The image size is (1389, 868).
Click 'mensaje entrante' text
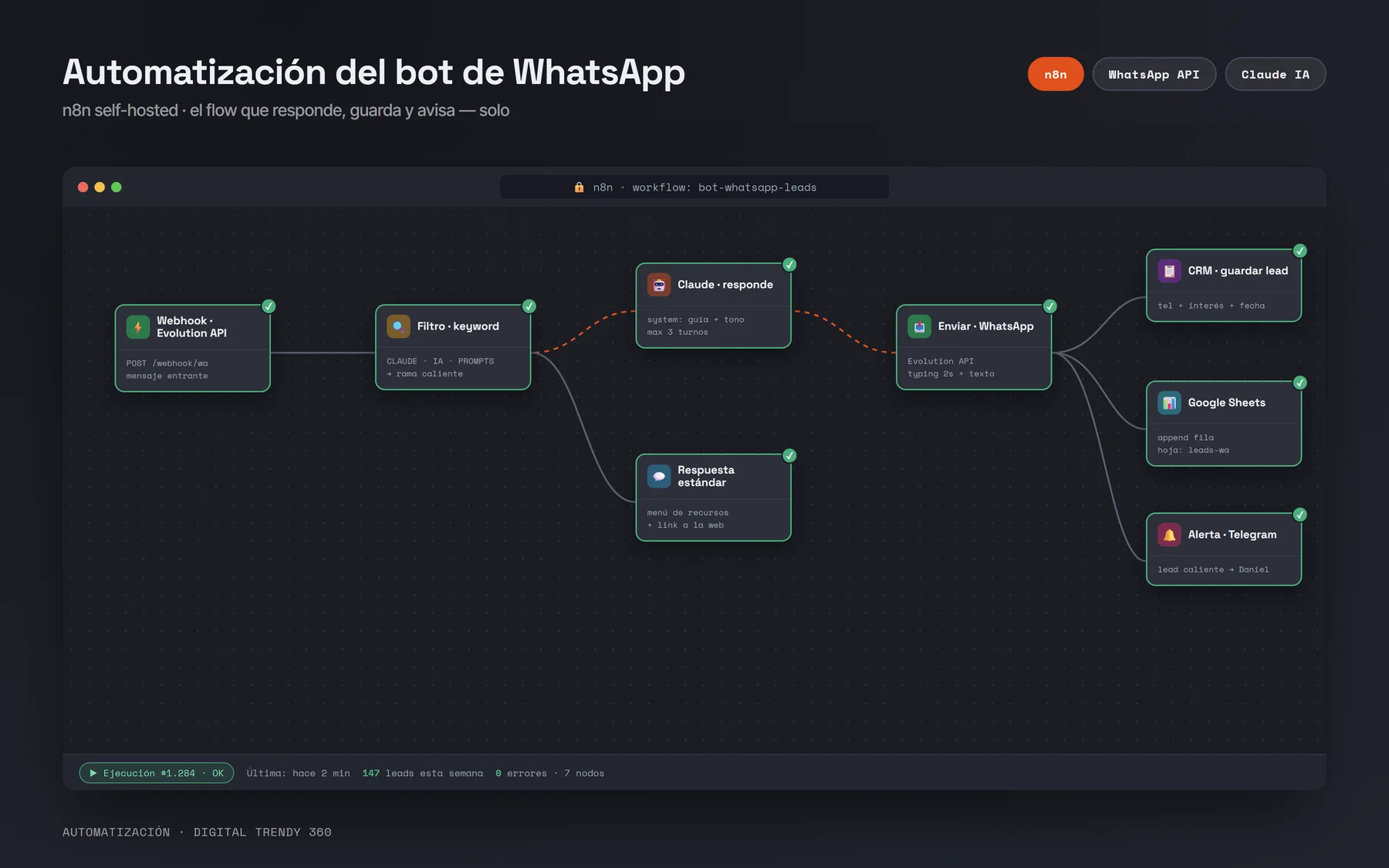click(x=167, y=377)
